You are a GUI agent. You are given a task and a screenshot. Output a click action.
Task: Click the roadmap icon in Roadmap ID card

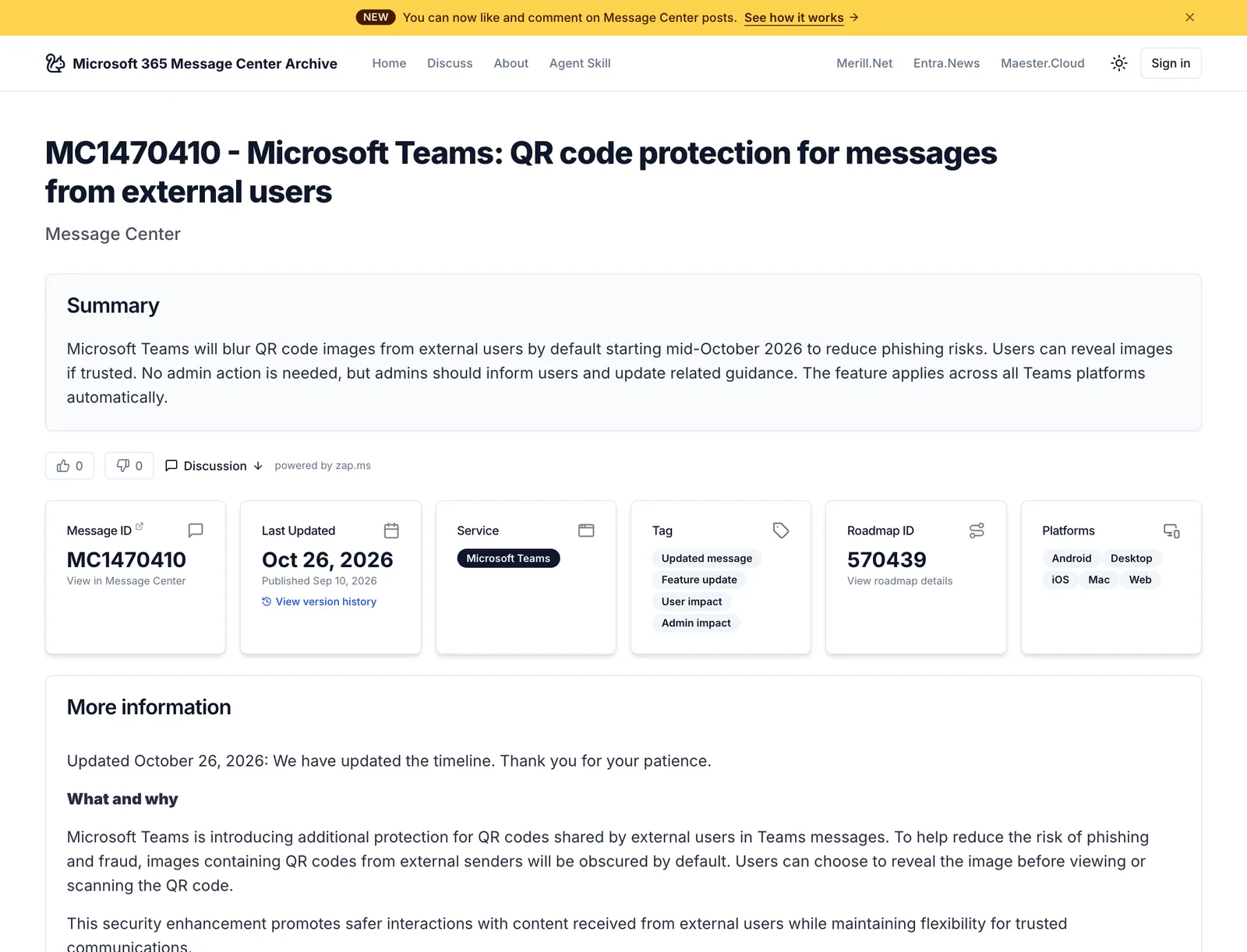coord(977,531)
